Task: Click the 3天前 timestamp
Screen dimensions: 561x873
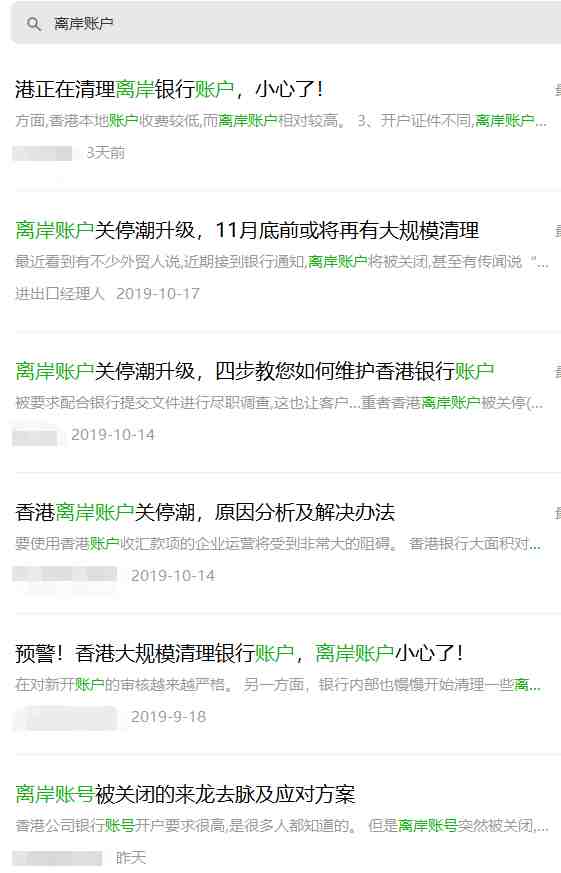Action: pos(106,153)
